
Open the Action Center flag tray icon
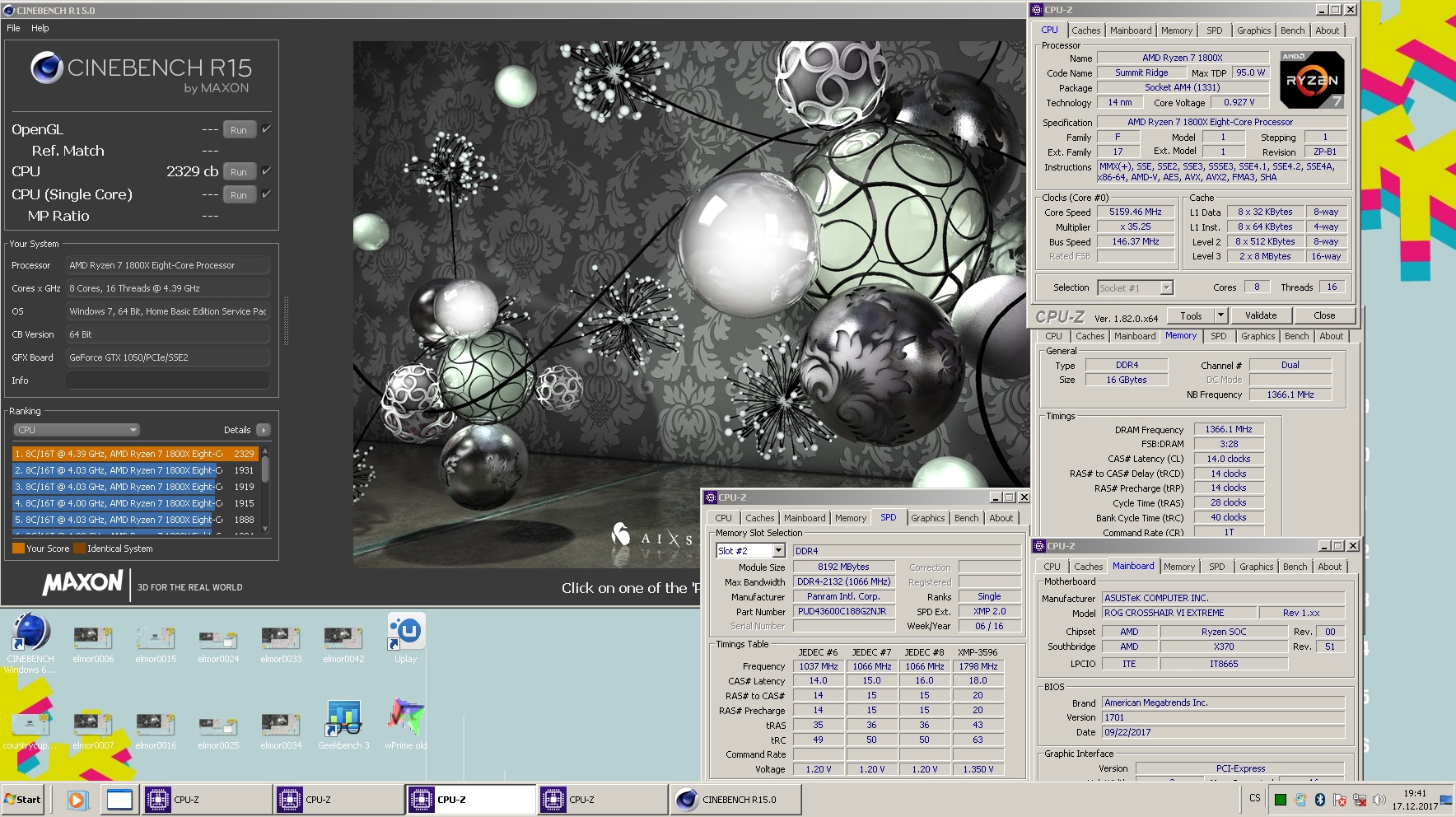(x=1340, y=800)
